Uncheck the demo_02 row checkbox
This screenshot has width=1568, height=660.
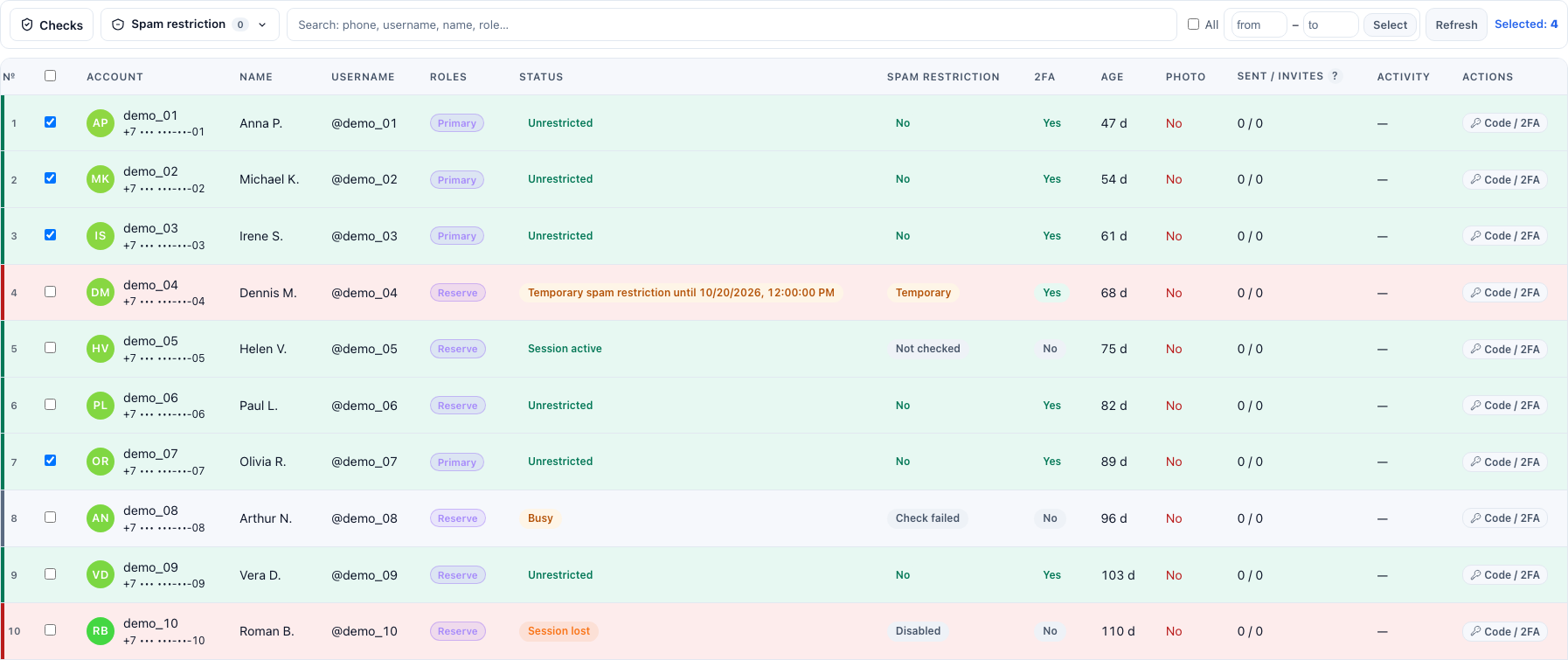tap(50, 178)
